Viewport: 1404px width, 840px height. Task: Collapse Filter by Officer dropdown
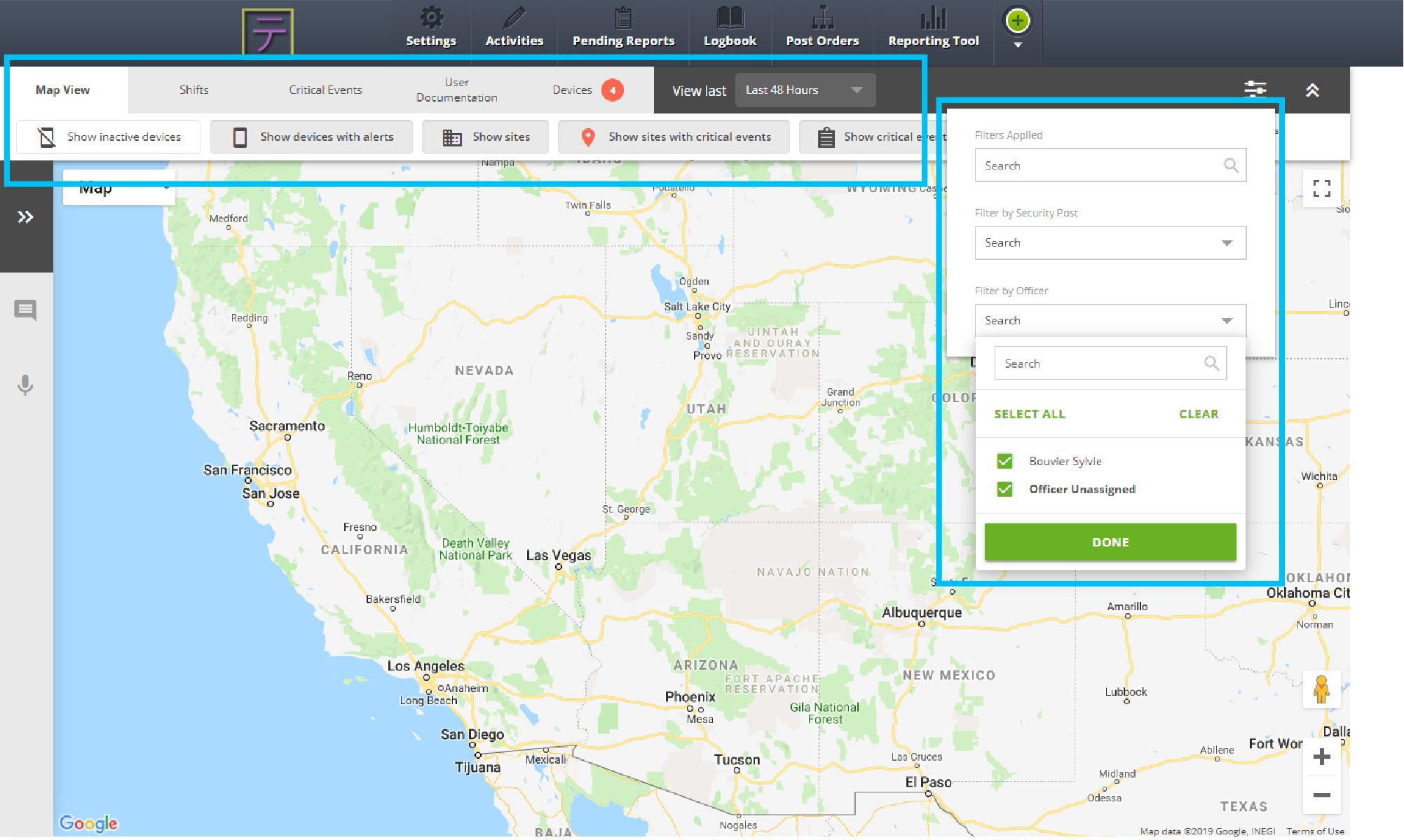pos(1110,320)
